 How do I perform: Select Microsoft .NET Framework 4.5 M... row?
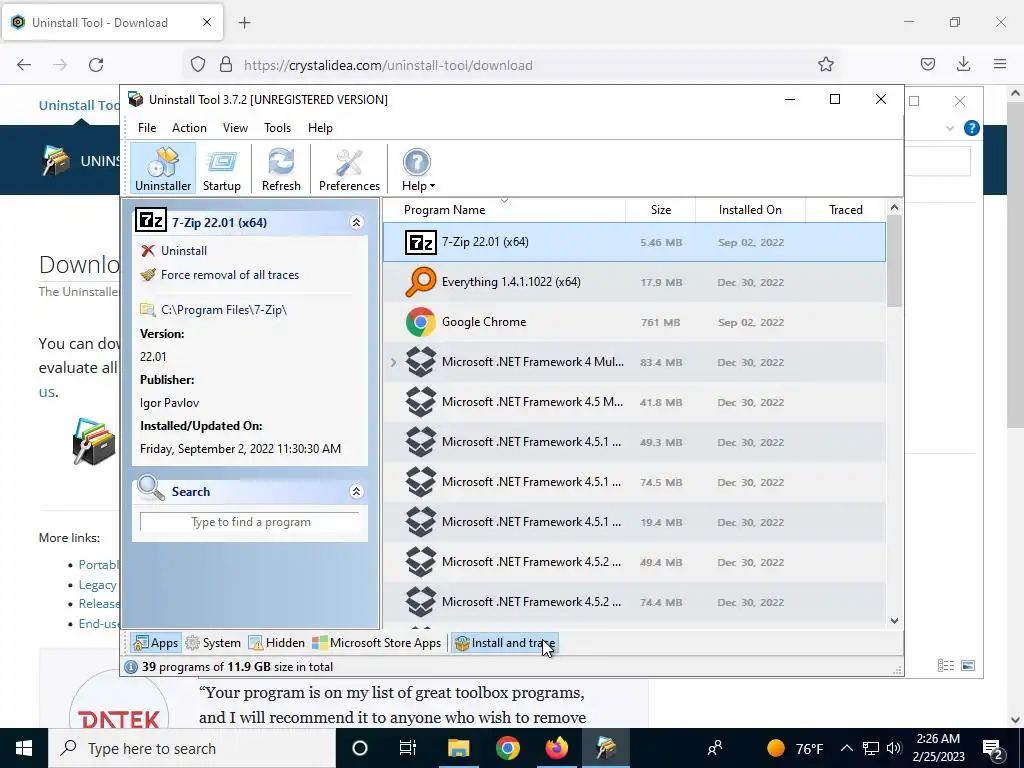pos(634,402)
